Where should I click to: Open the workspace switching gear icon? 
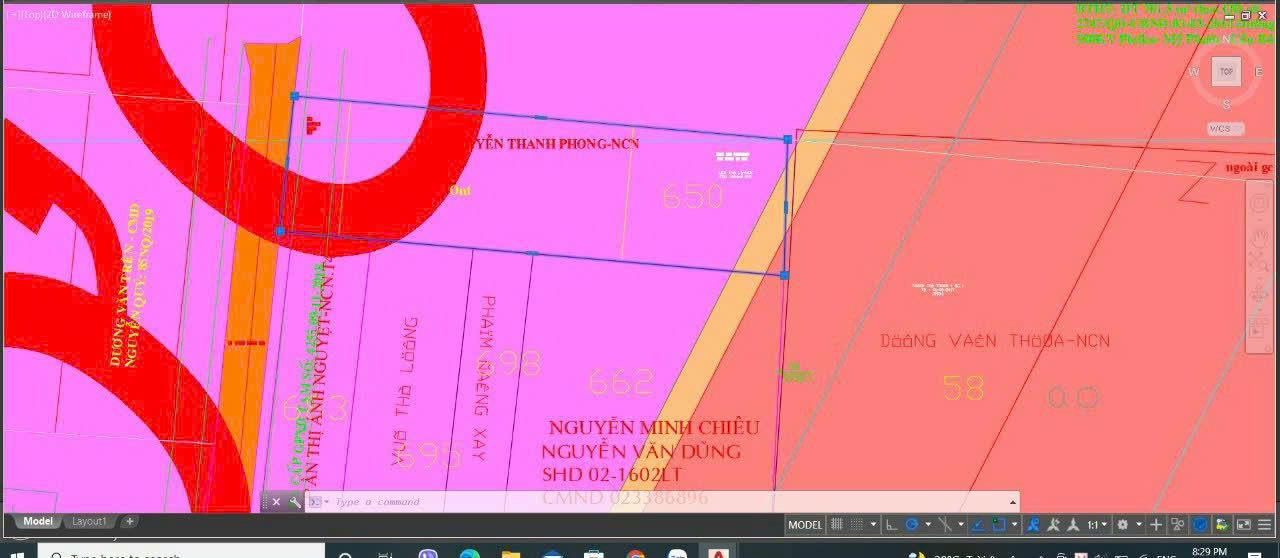[1123, 525]
